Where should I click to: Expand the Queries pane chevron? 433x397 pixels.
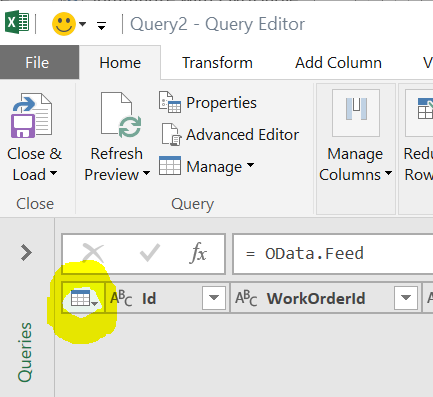(26, 253)
